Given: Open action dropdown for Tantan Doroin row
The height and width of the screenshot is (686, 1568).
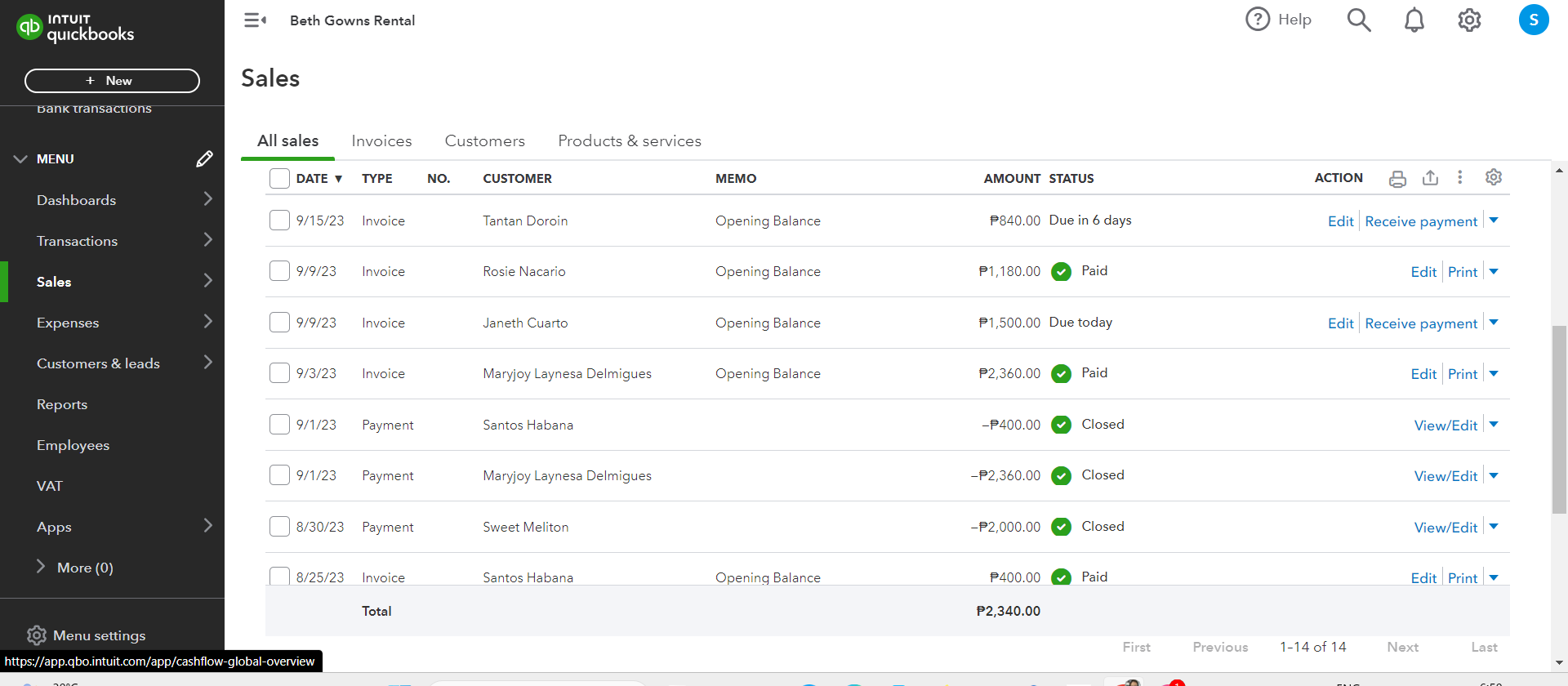Looking at the screenshot, I should pos(1494,220).
